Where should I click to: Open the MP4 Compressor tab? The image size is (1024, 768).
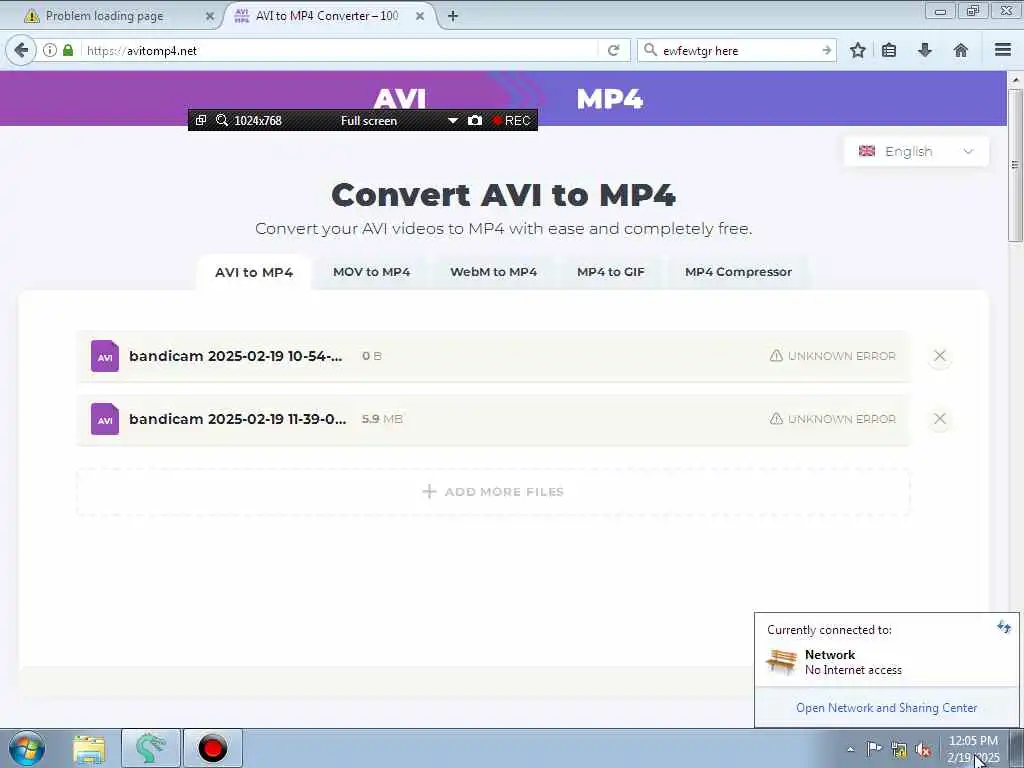(x=738, y=272)
